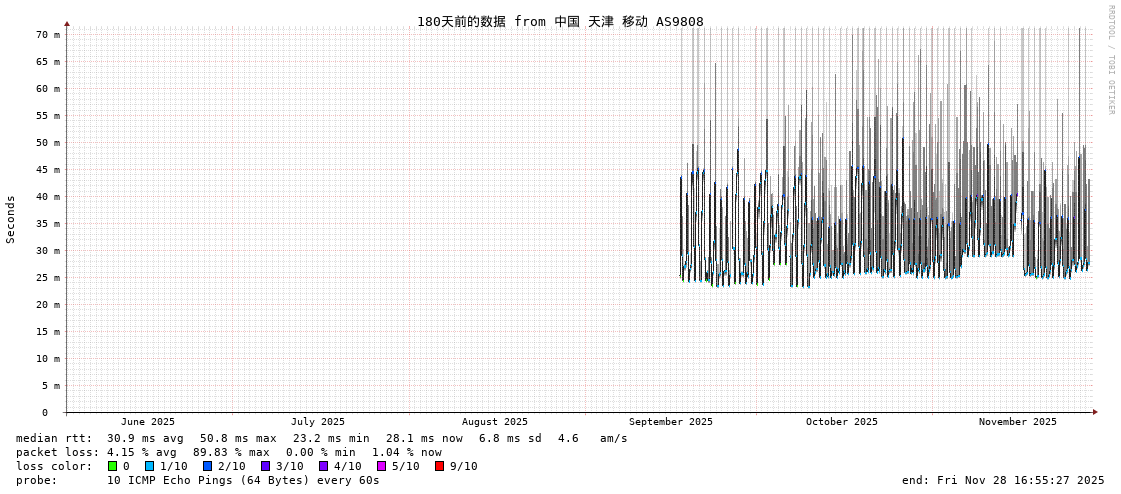1121x494 pixels.
Task: Pick the magenta 5/10 loss swatch
Action: [381, 466]
